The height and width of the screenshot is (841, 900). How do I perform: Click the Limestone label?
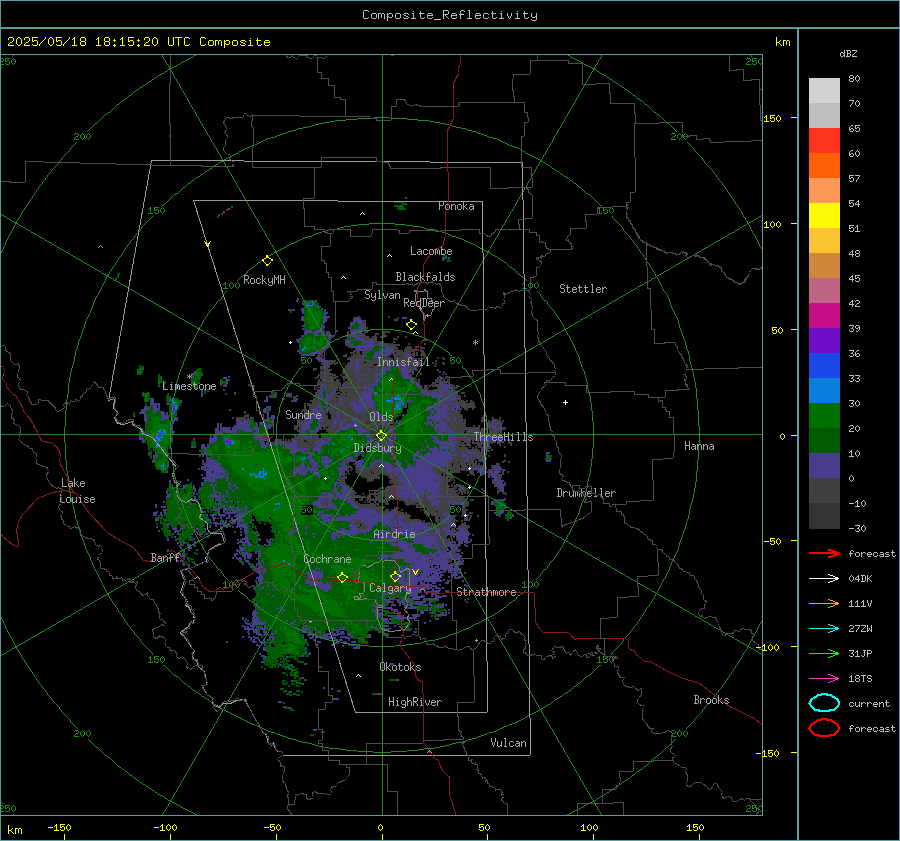(x=189, y=386)
